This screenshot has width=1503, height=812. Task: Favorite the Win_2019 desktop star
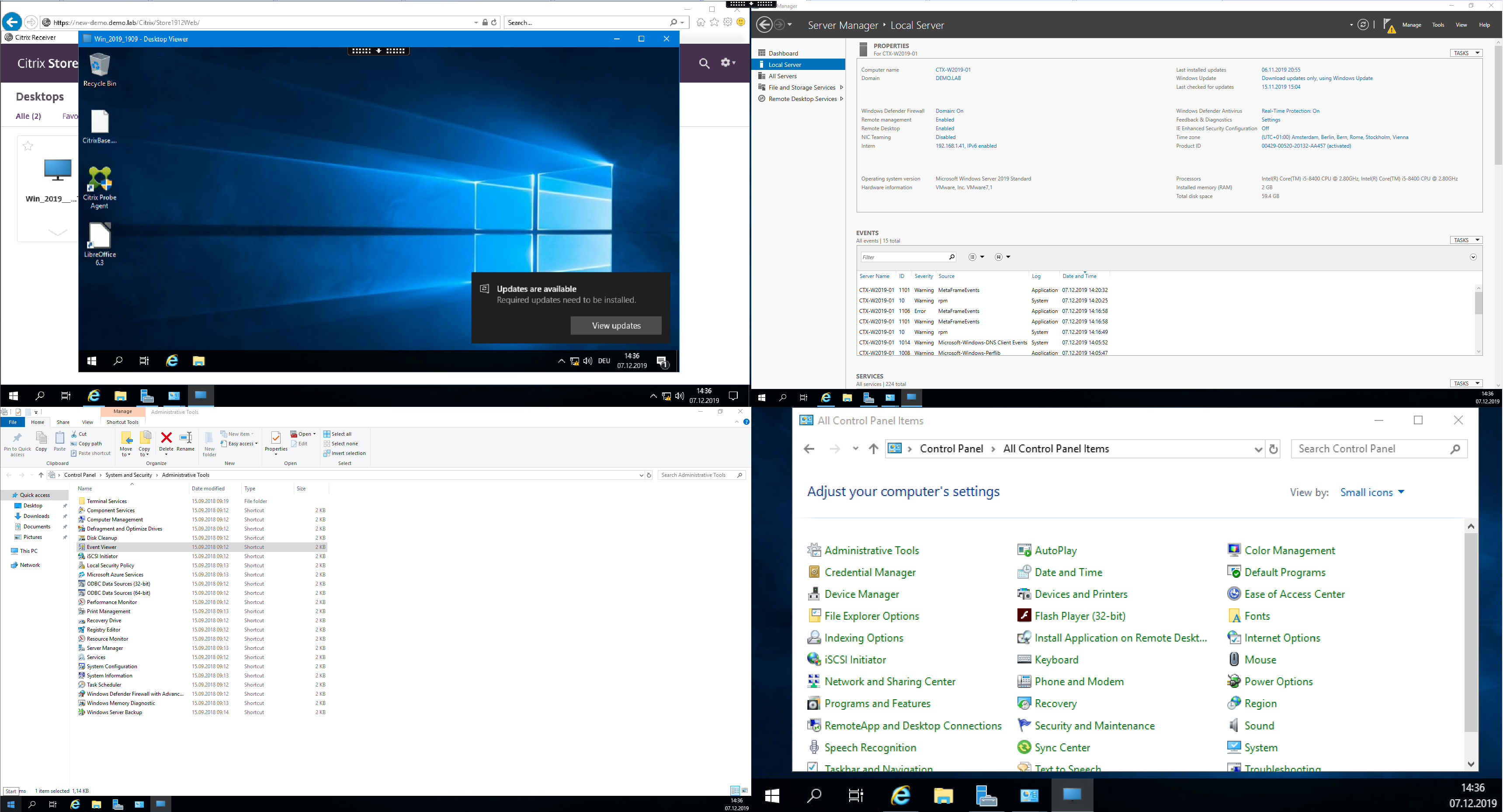[28, 146]
